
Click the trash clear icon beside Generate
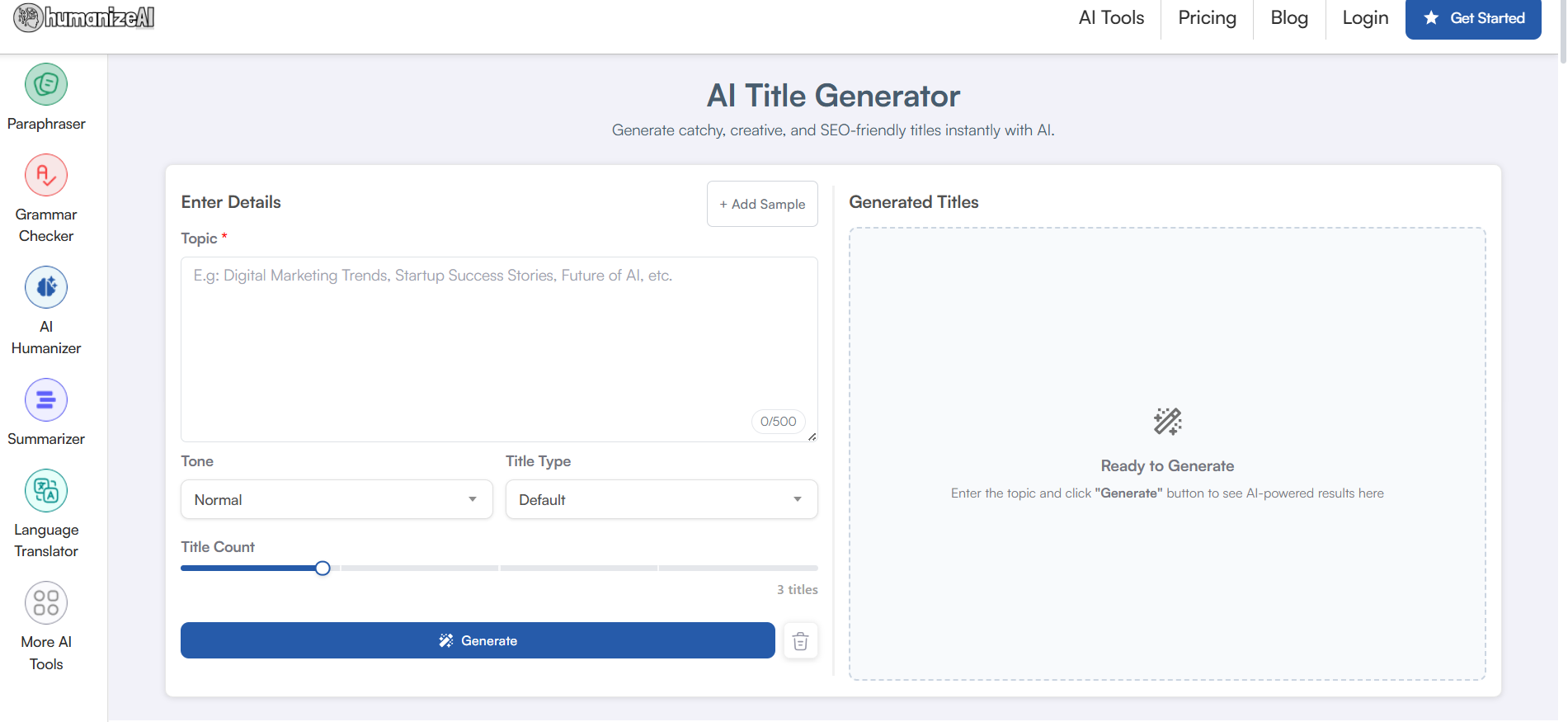[x=800, y=641]
